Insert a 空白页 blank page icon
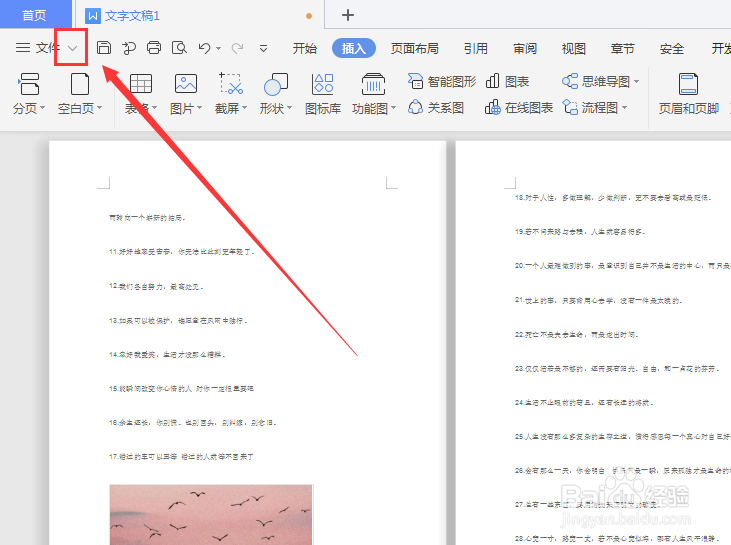The height and width of the screenshot is (545, 731). 80,84
